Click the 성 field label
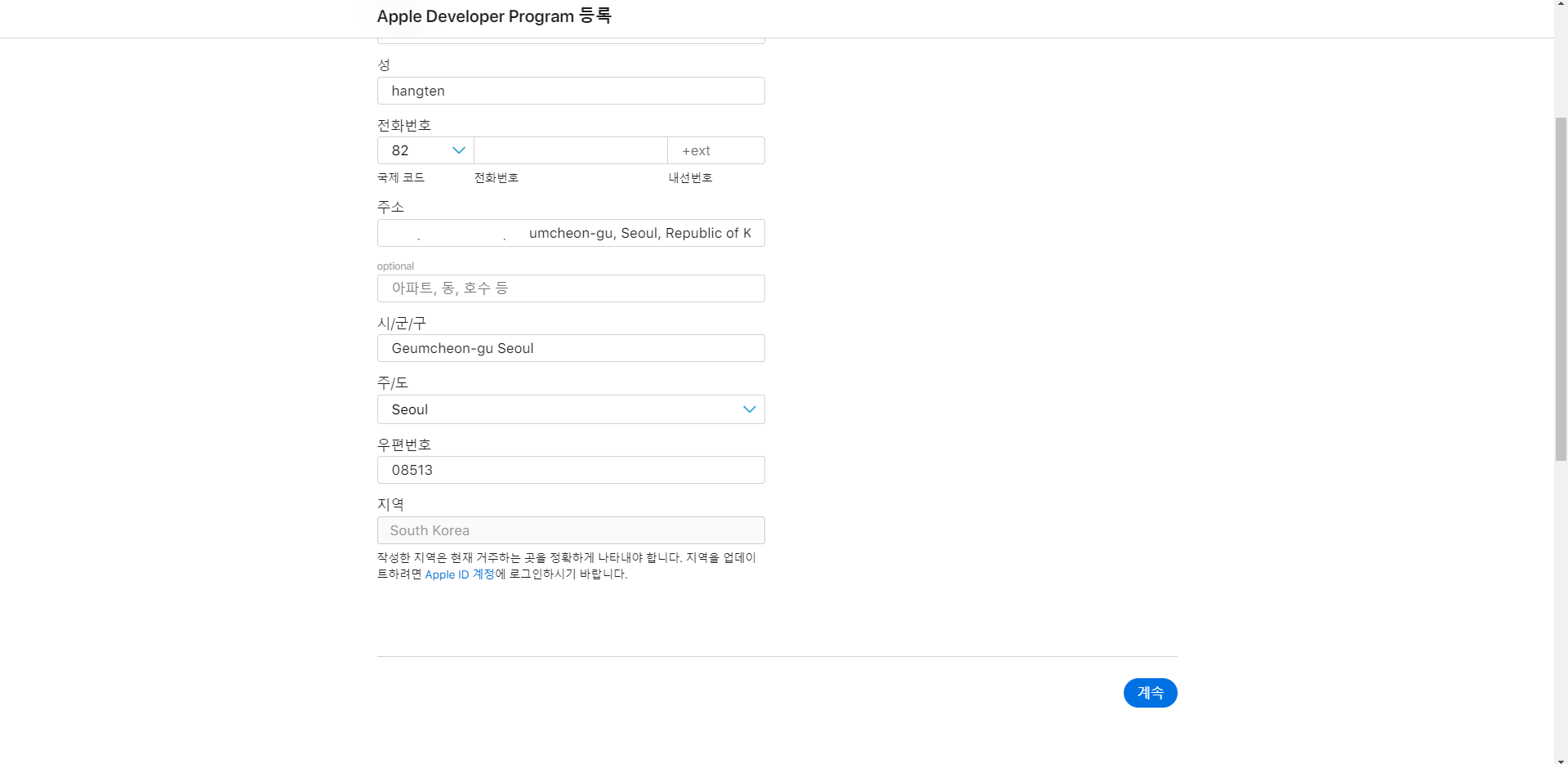This screenshot has height=764, width=1568. pos(384,65)
